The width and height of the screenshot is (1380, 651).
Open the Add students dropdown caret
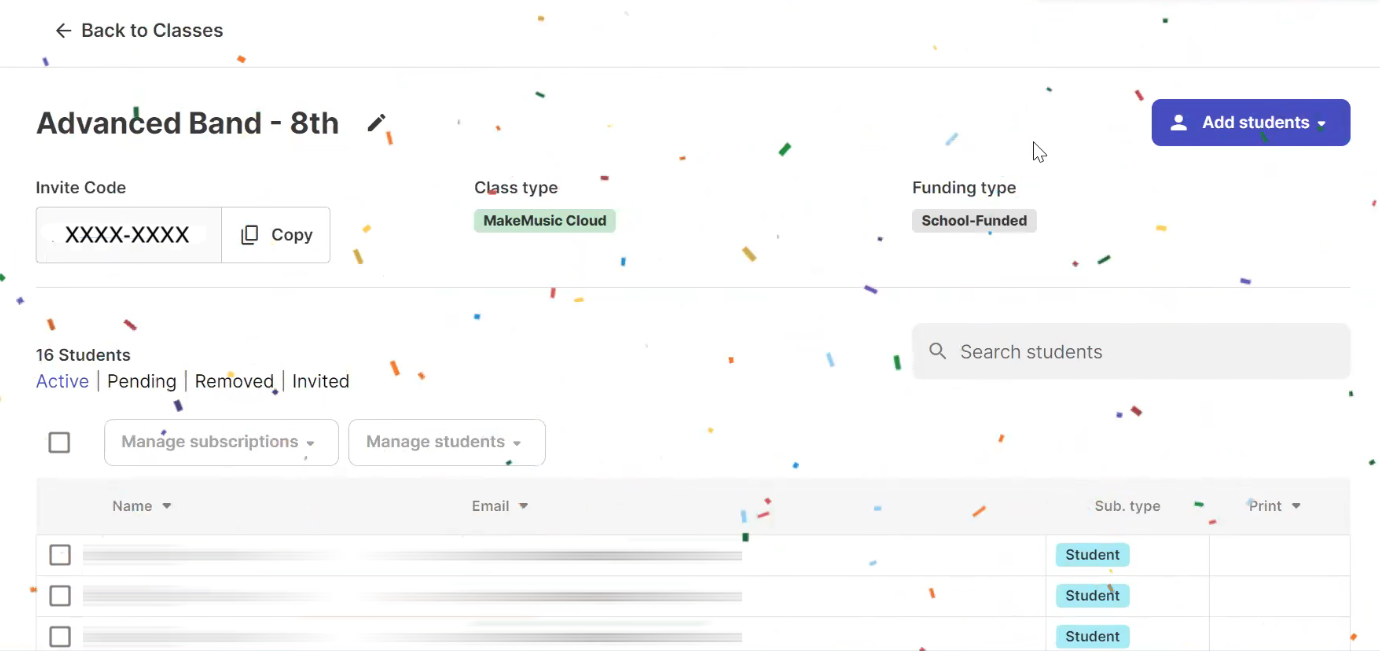click(x=1322, y=124)
